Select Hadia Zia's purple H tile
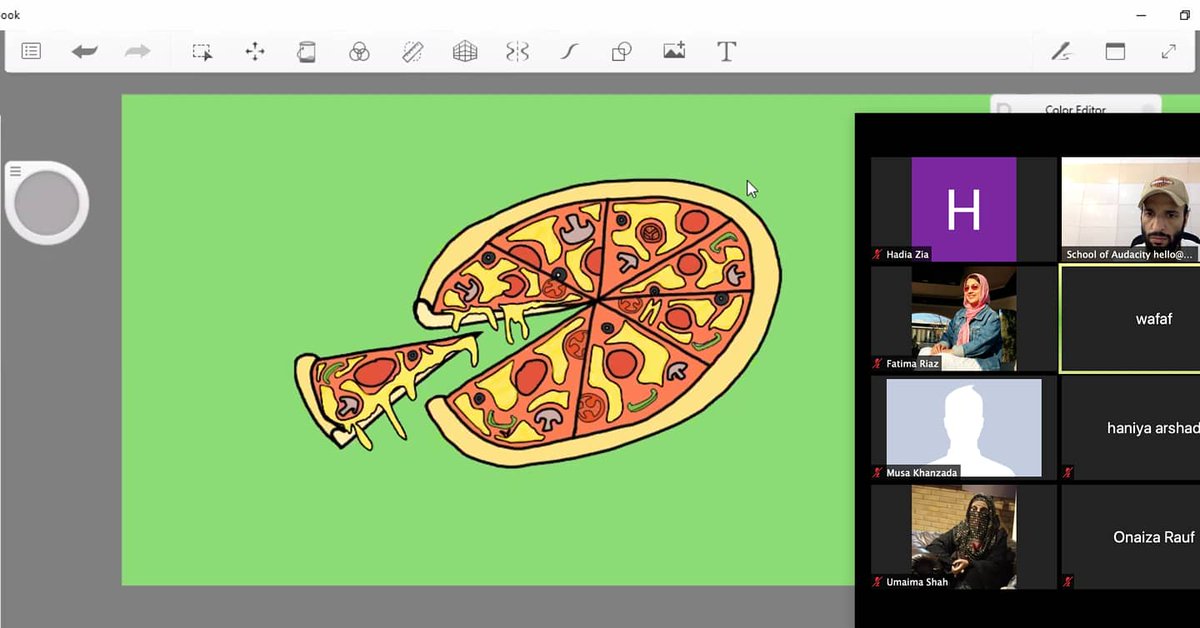 [964, 210]
